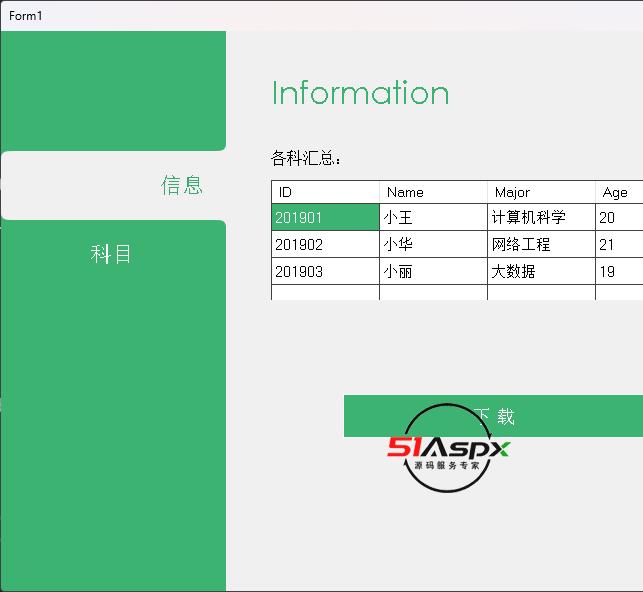This screenshot has width=643, height=592.
Task: Click the Age column header
Action: tap(619, 192)
